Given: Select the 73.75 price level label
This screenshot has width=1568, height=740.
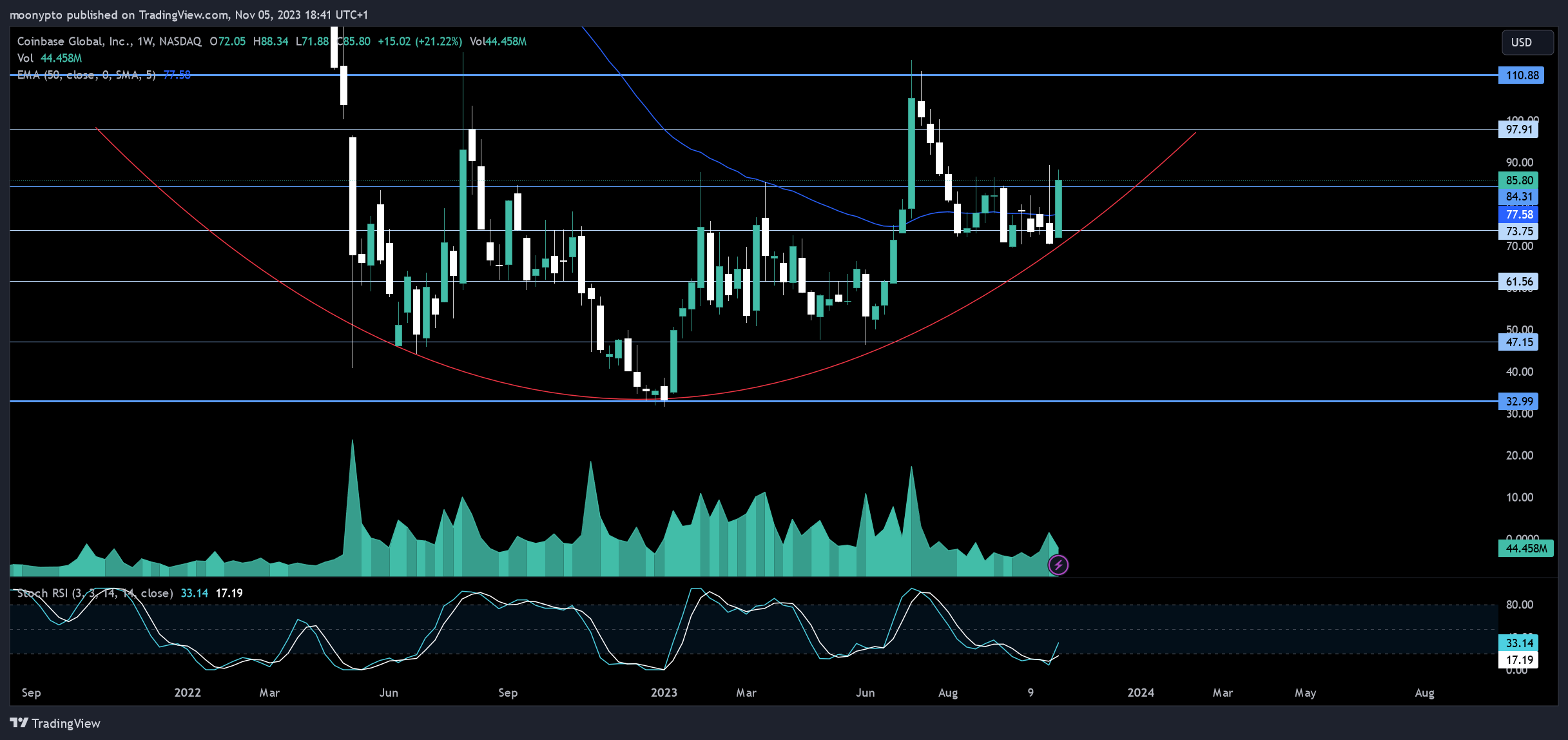Looking at the screenshot, I should [x=1518, y=231].
